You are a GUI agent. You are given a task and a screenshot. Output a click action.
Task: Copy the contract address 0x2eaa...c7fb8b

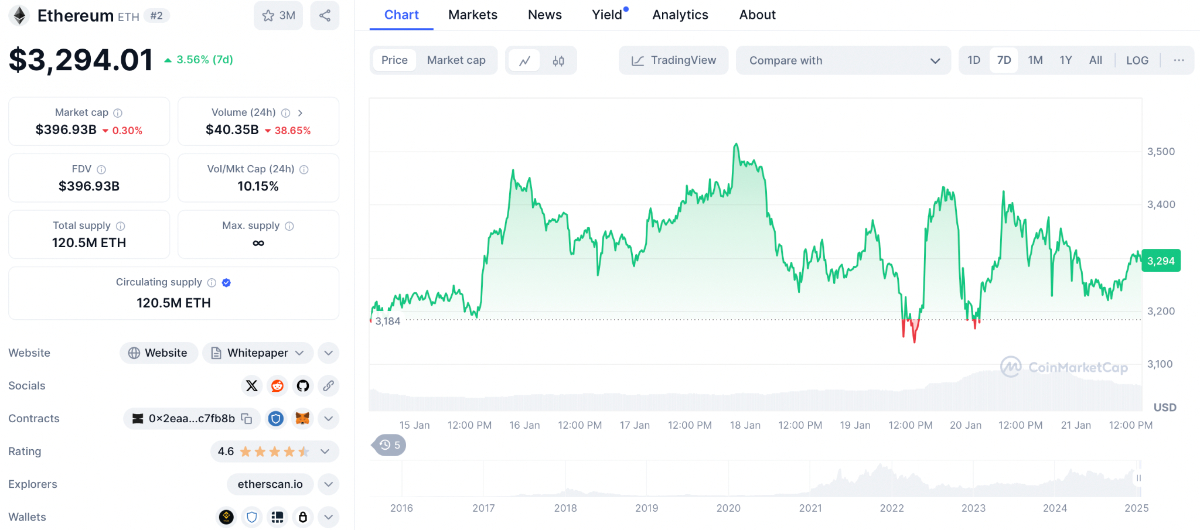coord(247,419)
